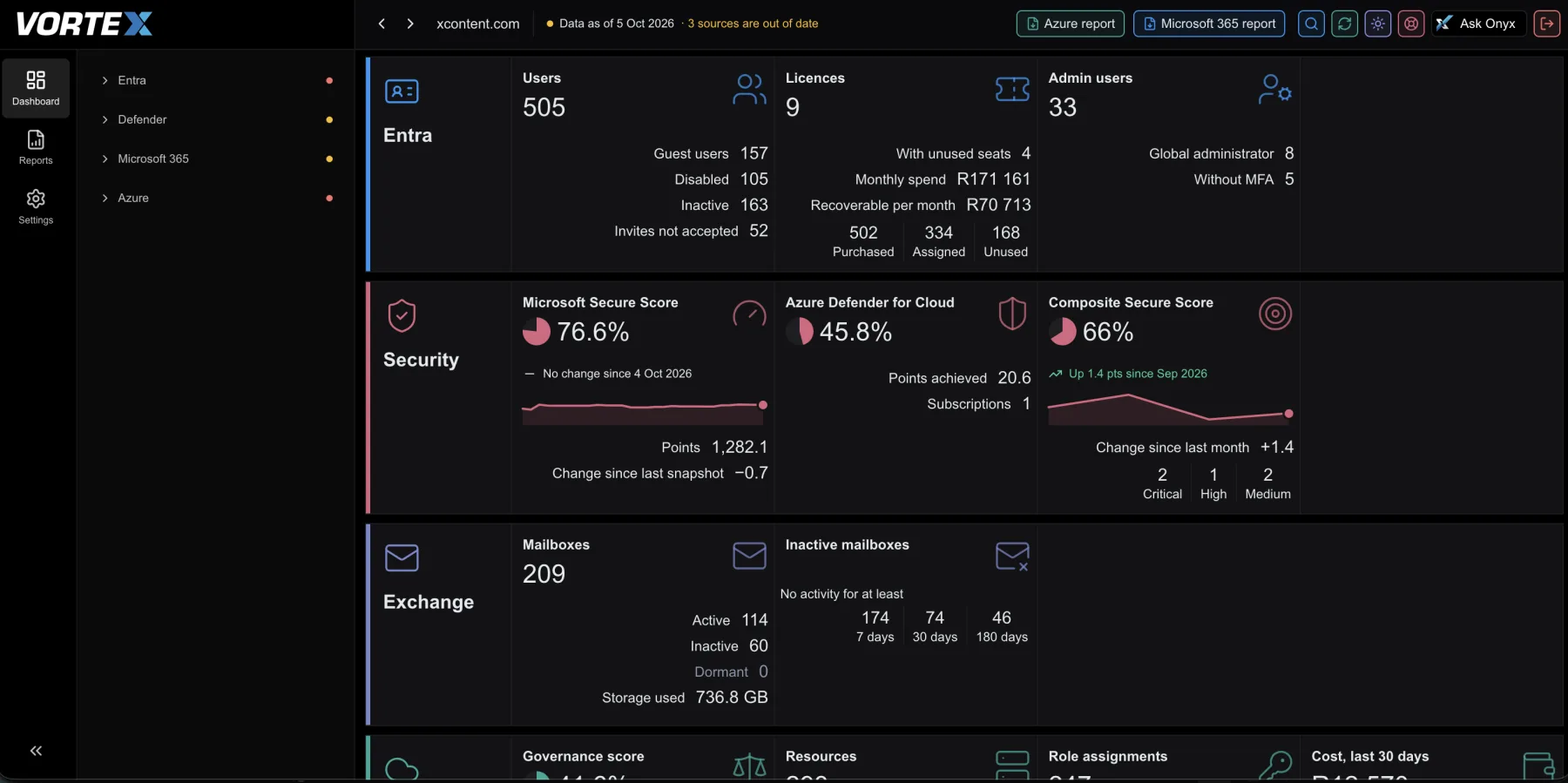Viewport: 1568px width, 783px height.
Task: Click the Entra section ID card icon
Action: [402, 91]
